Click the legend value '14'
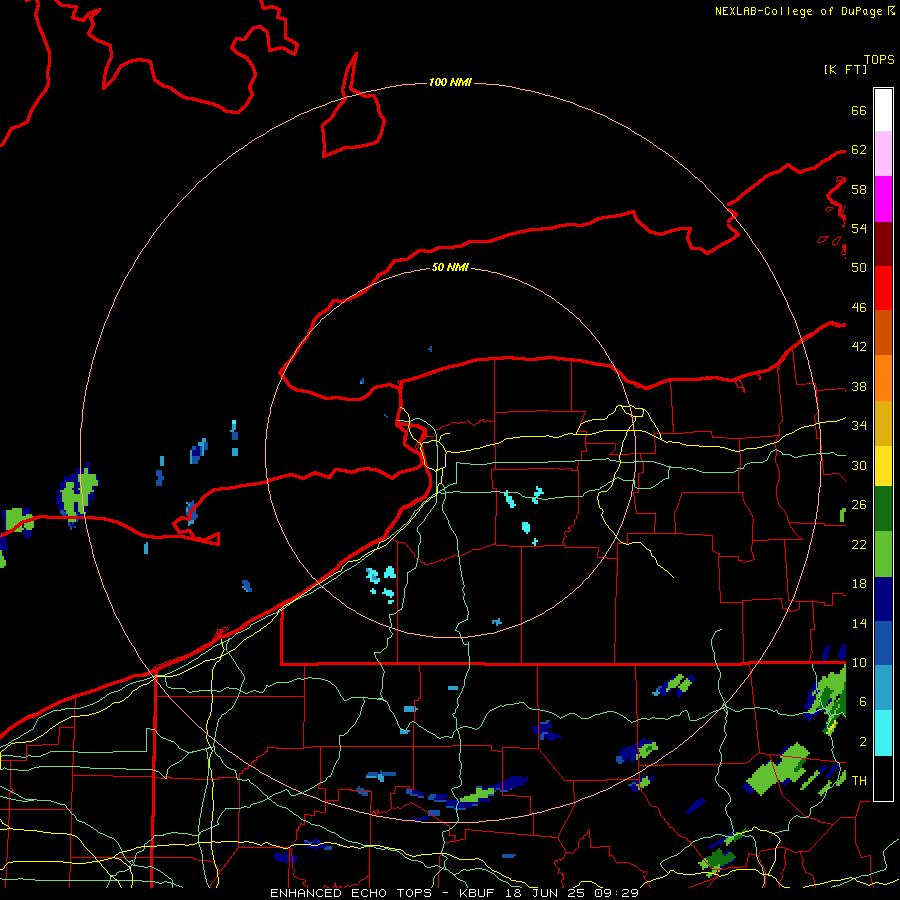 [859, 623]
